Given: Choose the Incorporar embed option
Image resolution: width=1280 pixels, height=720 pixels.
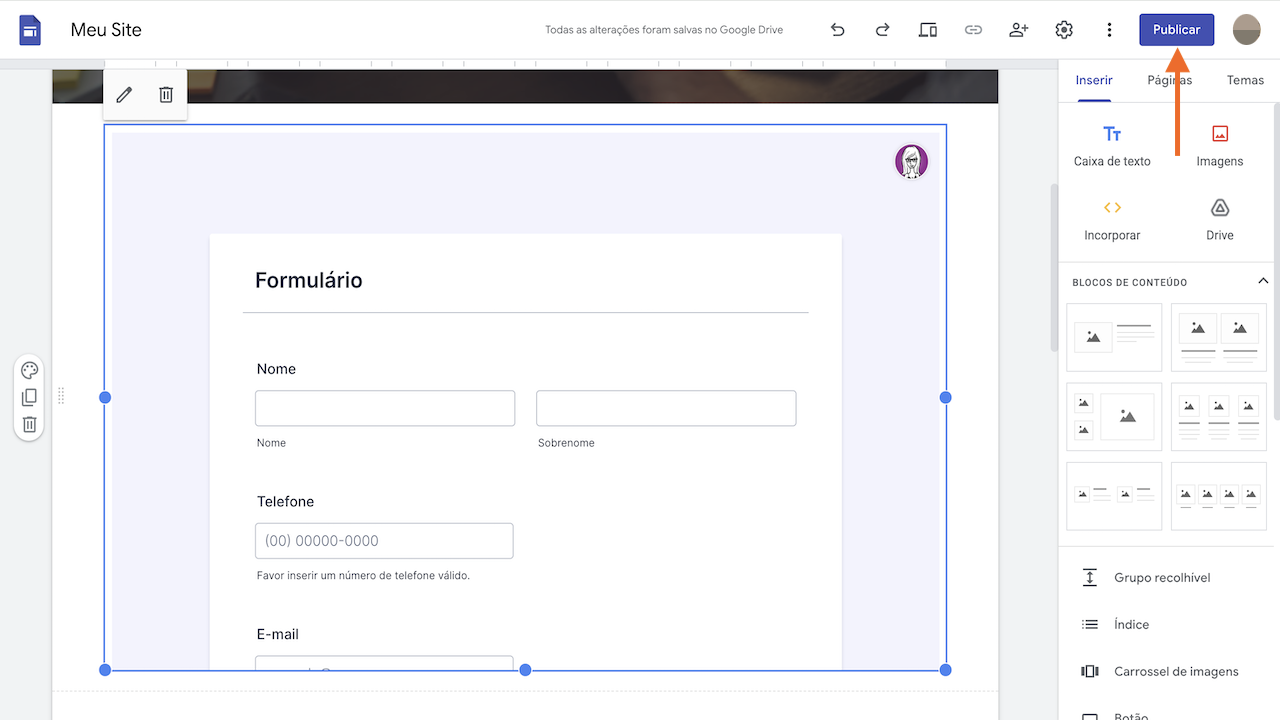Looking at the screenshot, I should [x=1112, y=220].
